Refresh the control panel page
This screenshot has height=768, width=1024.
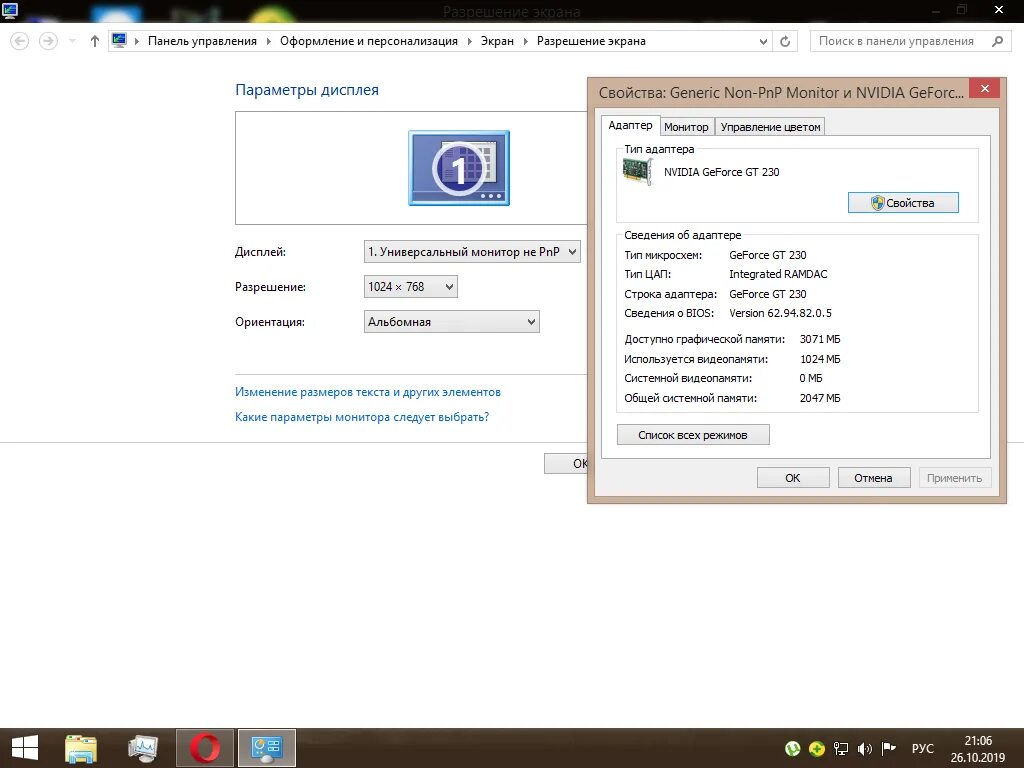(x=785, y=41)
